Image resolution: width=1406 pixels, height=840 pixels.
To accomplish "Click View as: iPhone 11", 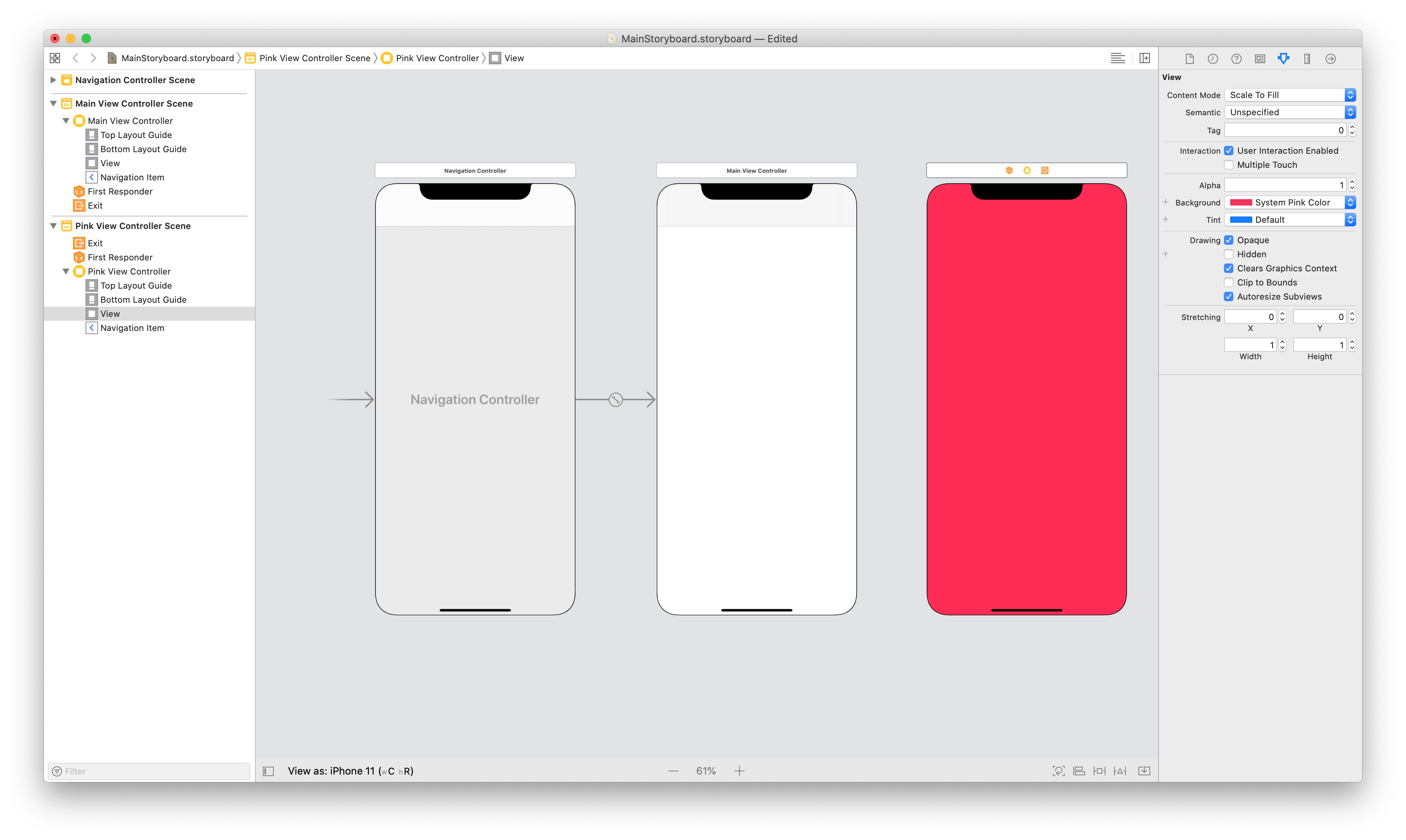I will click(x=350, y=770).
